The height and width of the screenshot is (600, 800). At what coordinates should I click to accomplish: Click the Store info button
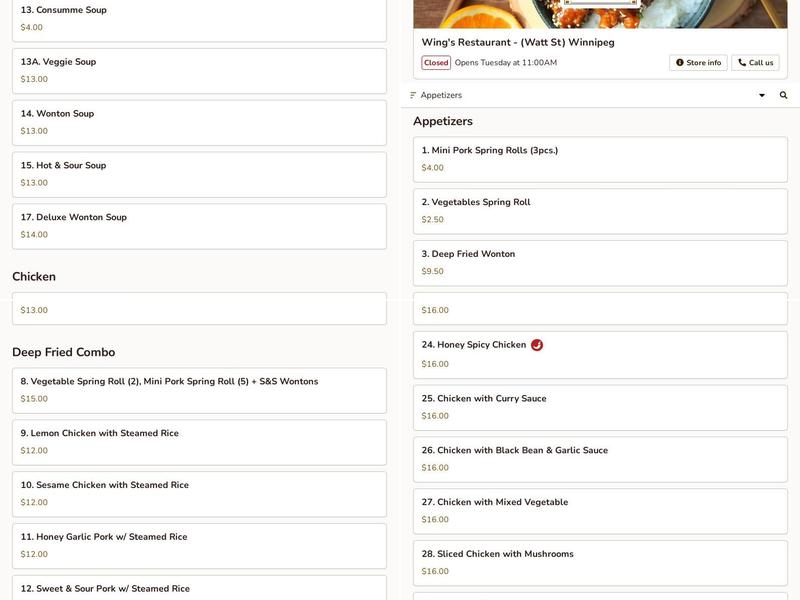pyautogui.click(x=698, y=63)
